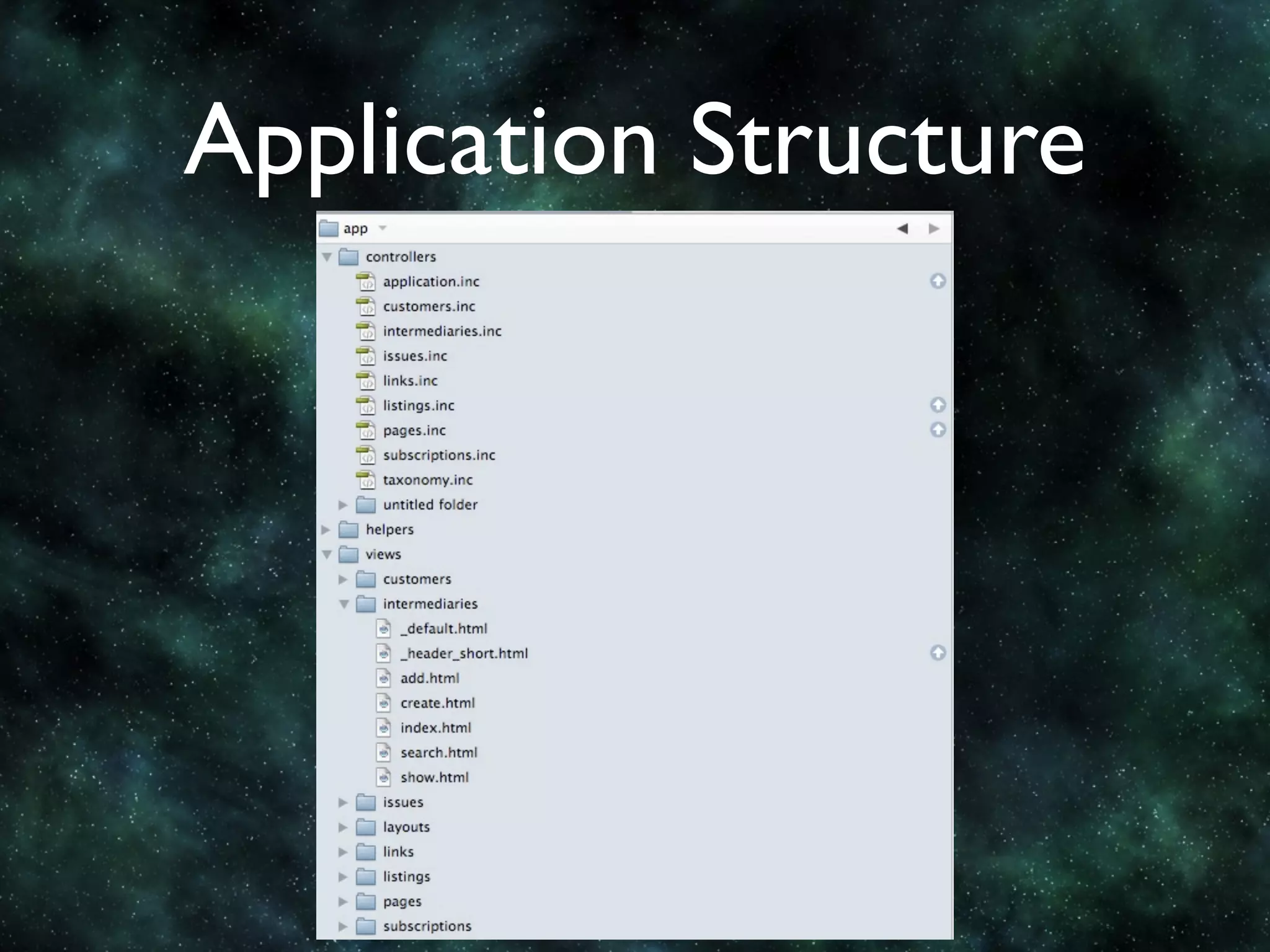Select the create.html file icon
The width and height of the screenshot is (1270, 952).
click(384, 703)
